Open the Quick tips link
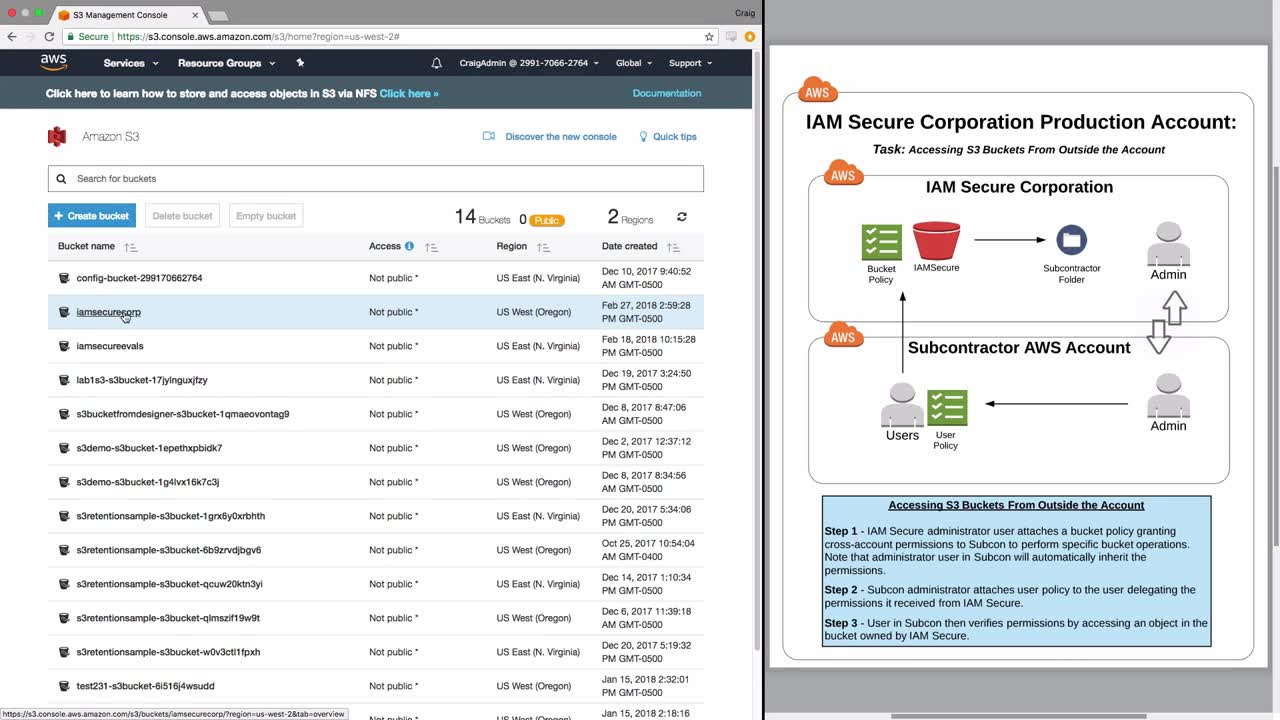The height and width of the screenshot is (720, 1280). click(675, 137)
